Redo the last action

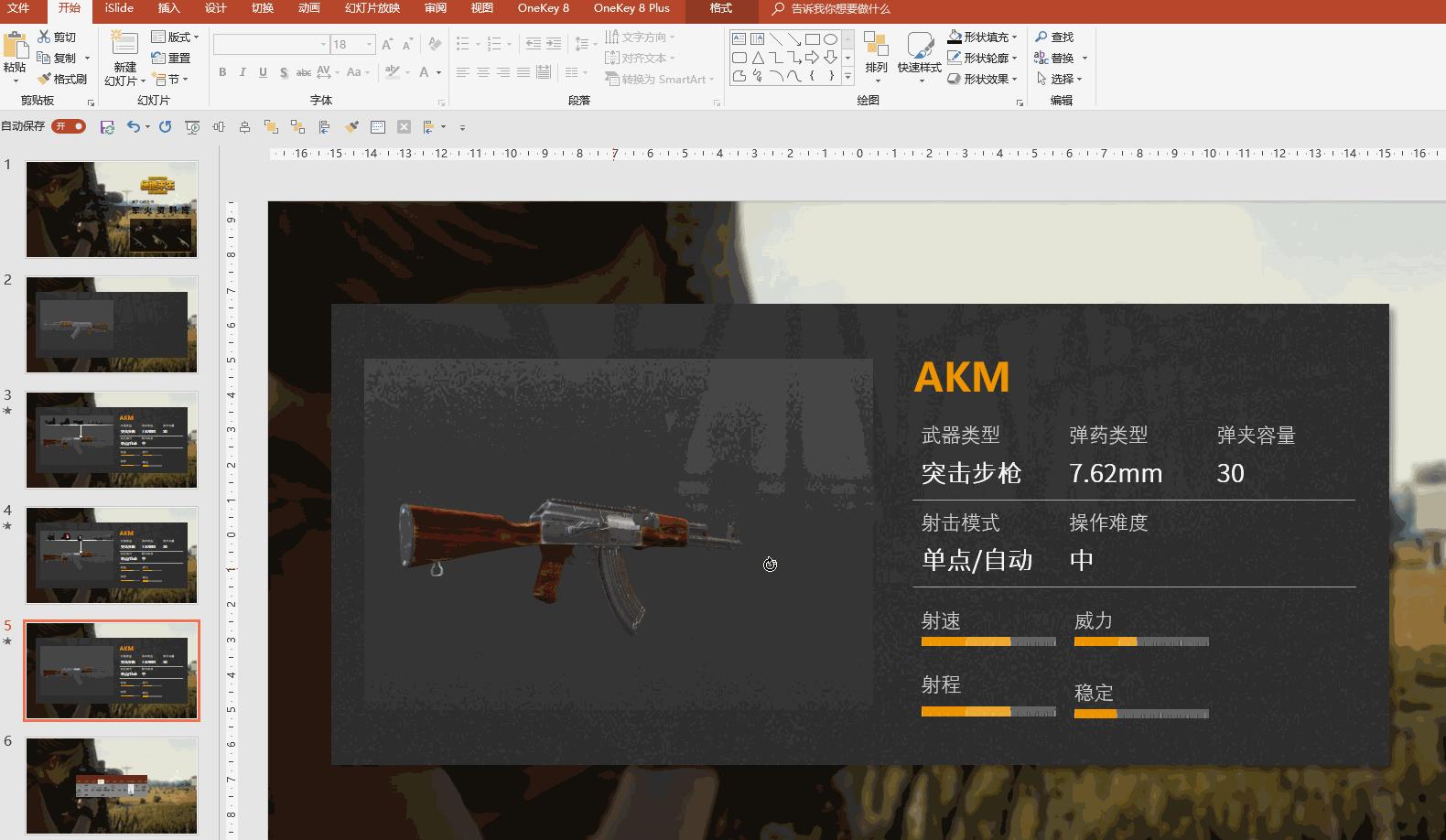pyautogui.click(x=165, y=127)
